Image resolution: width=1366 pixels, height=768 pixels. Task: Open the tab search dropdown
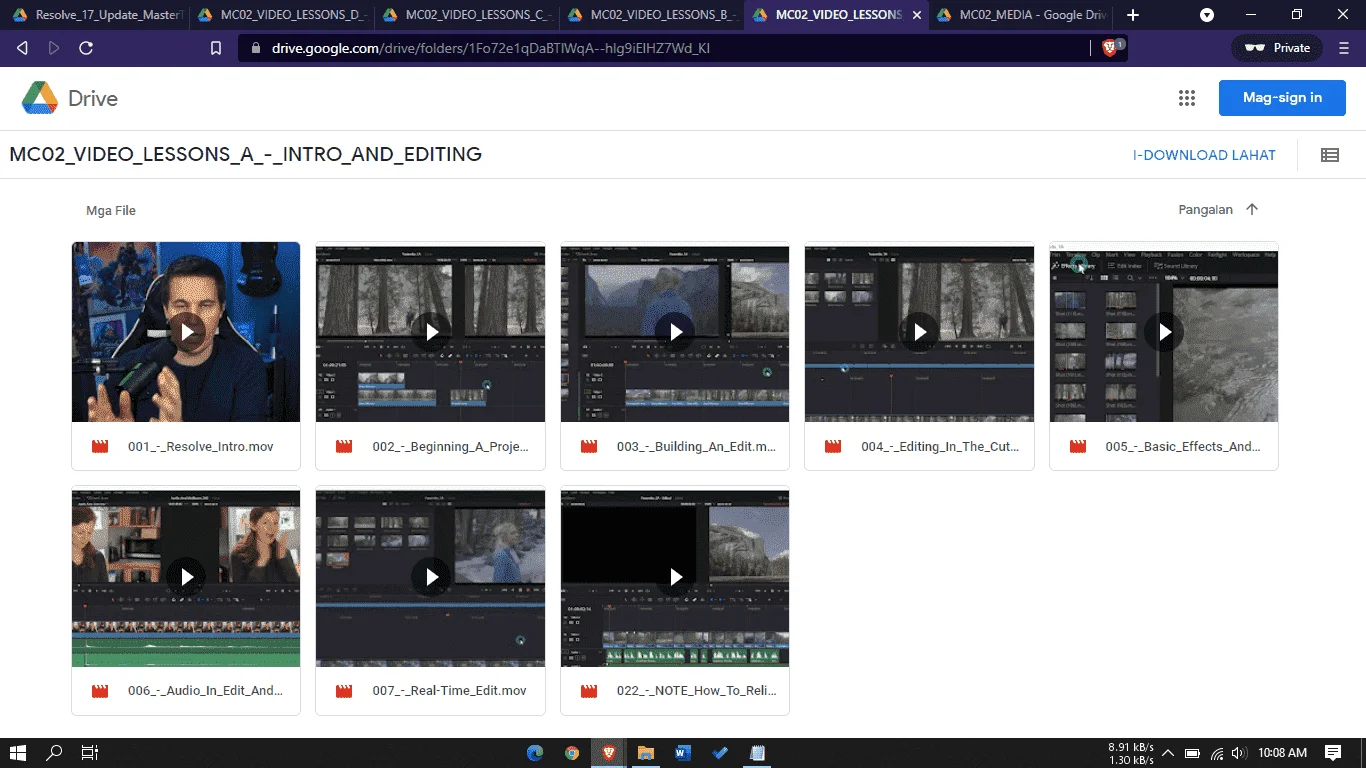point(1207,15)
